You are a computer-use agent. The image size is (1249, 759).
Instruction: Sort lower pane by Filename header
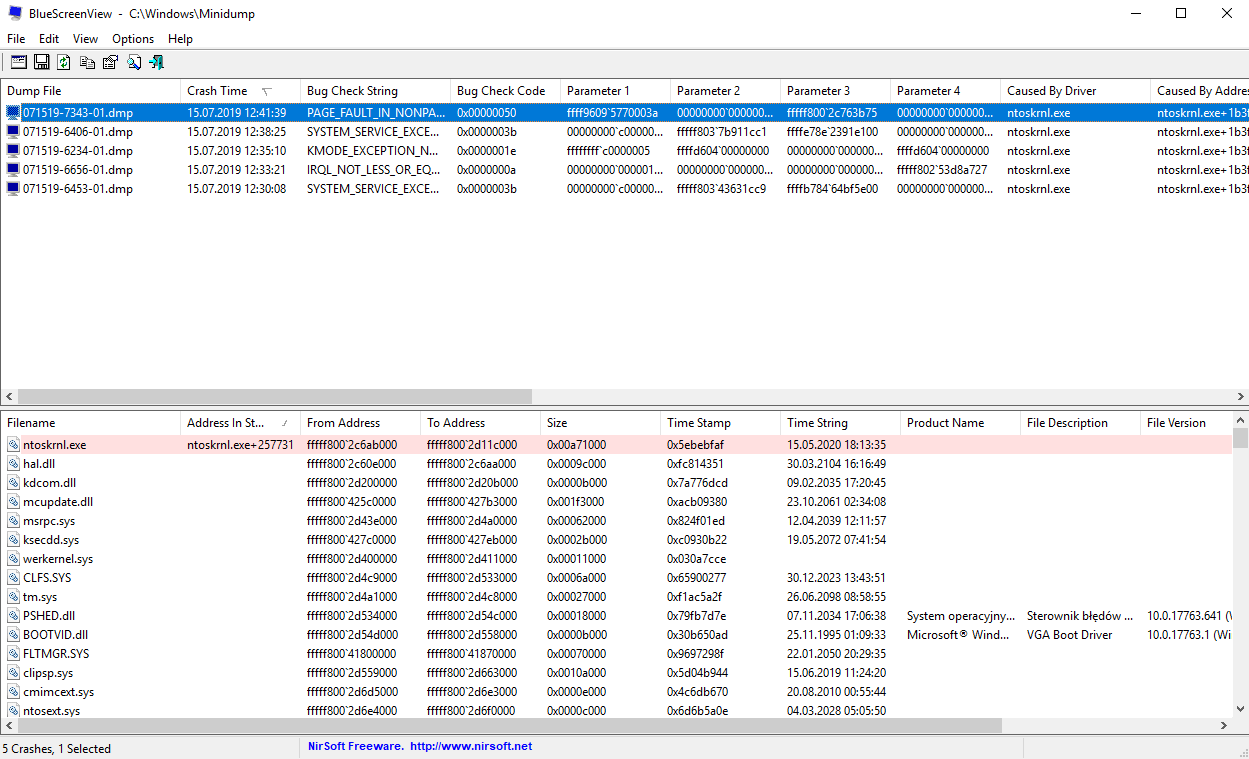click(x=90, y=423)
